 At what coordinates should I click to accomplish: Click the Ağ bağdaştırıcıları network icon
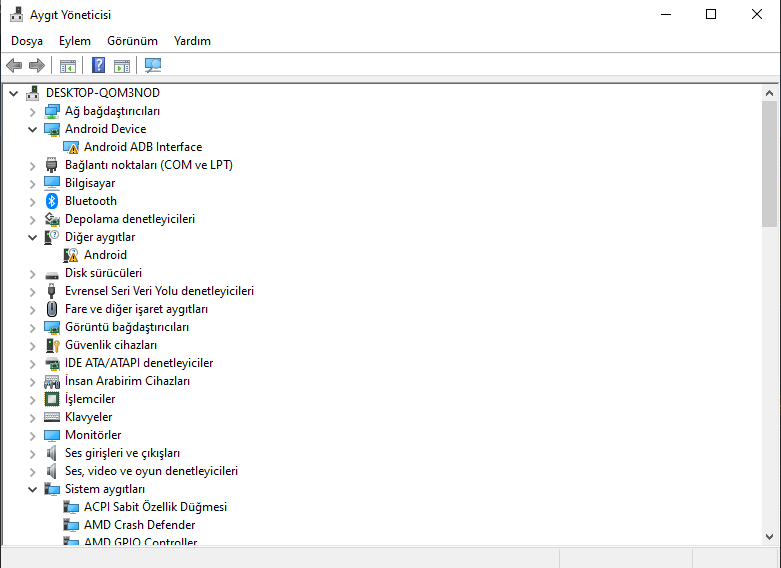tap(52, 111)
